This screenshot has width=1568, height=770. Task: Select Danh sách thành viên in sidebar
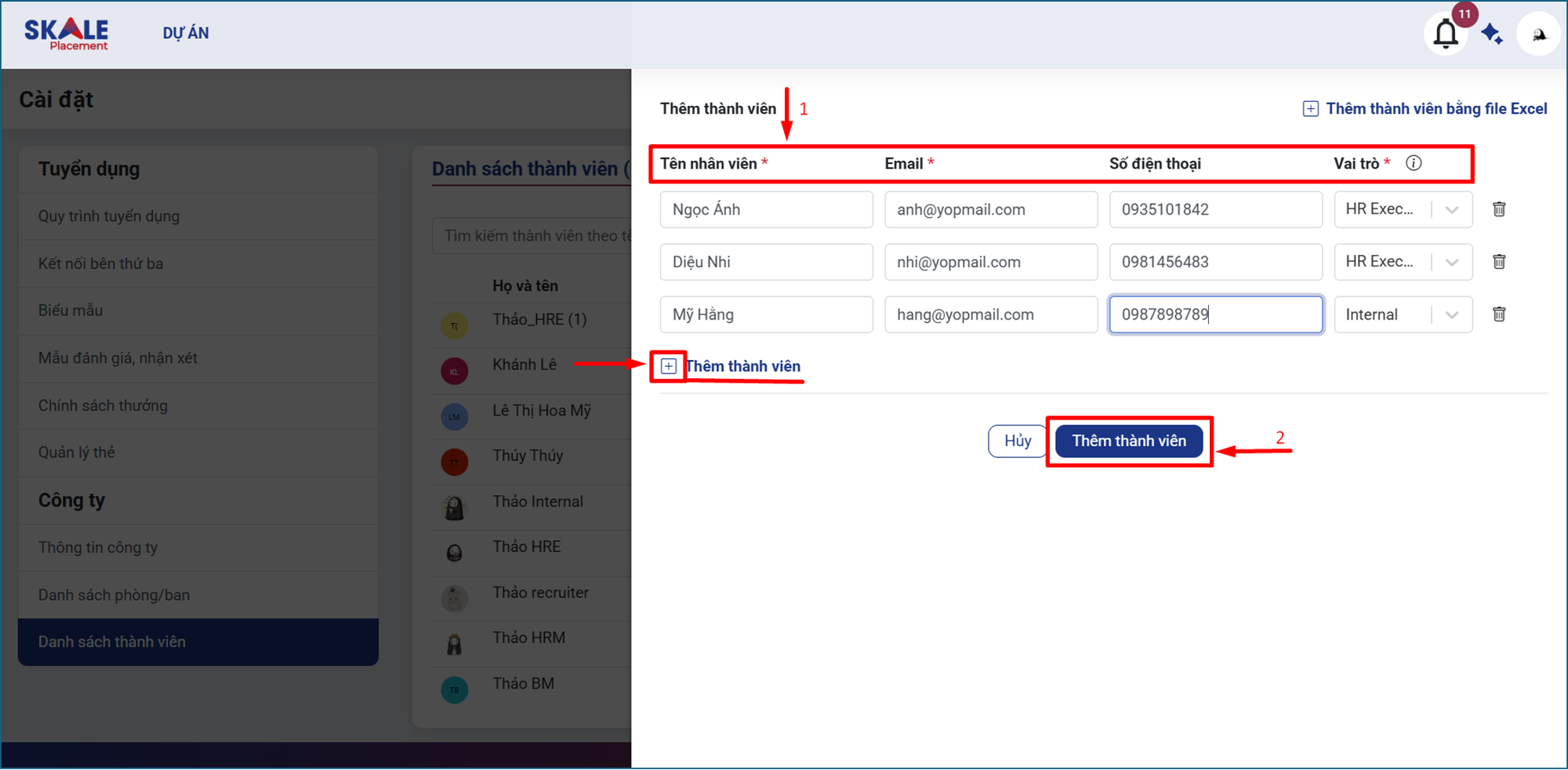click(x=112, y=641)
